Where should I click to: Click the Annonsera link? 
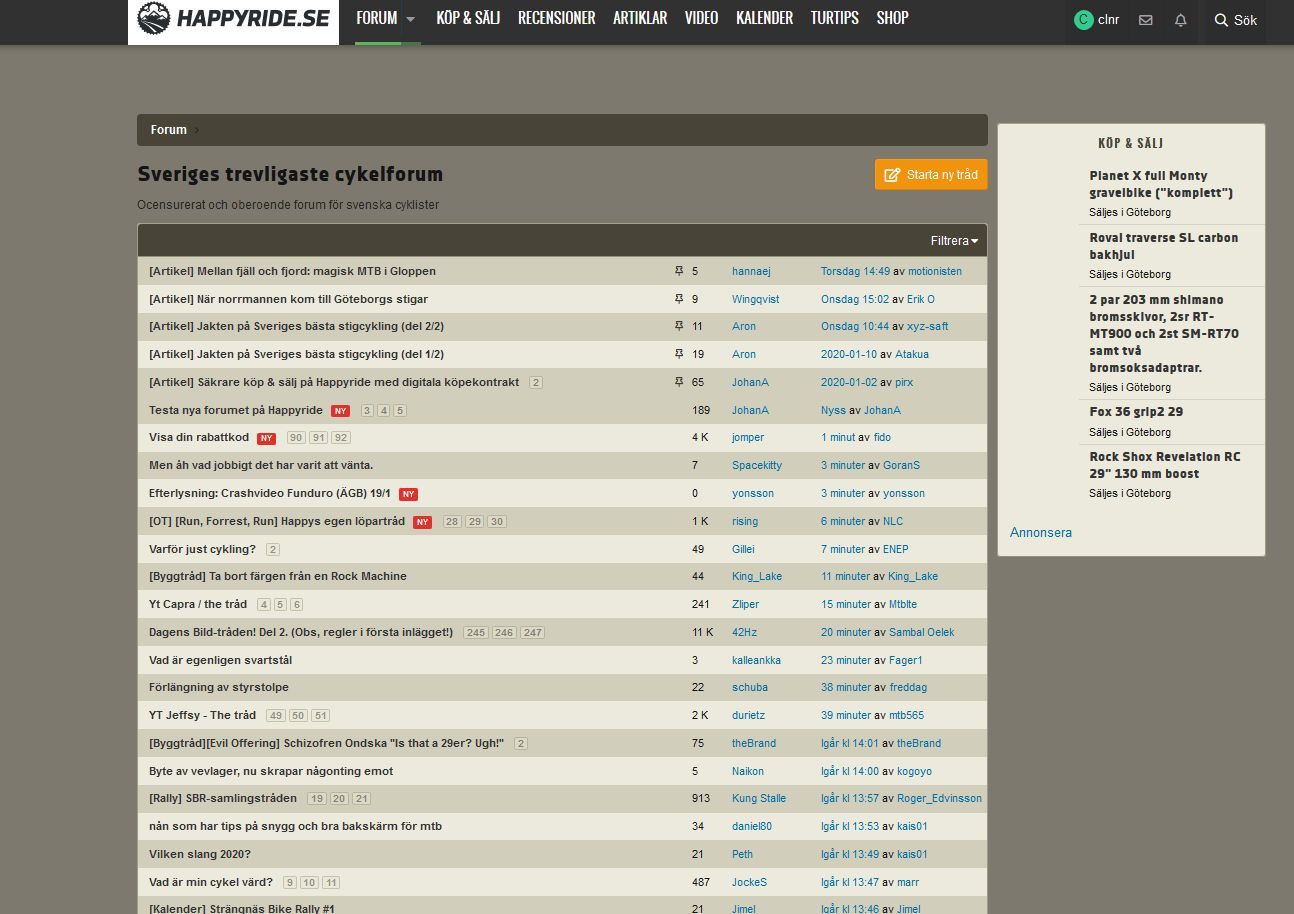coord(1040,533)
